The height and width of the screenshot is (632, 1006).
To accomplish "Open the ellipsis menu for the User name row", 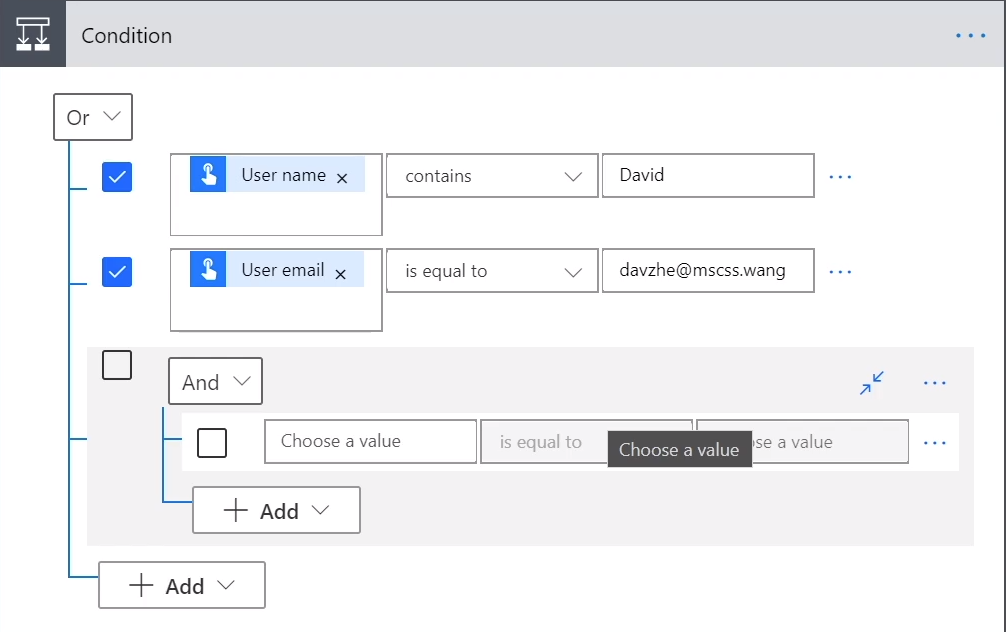I will (x=840, y=176).
